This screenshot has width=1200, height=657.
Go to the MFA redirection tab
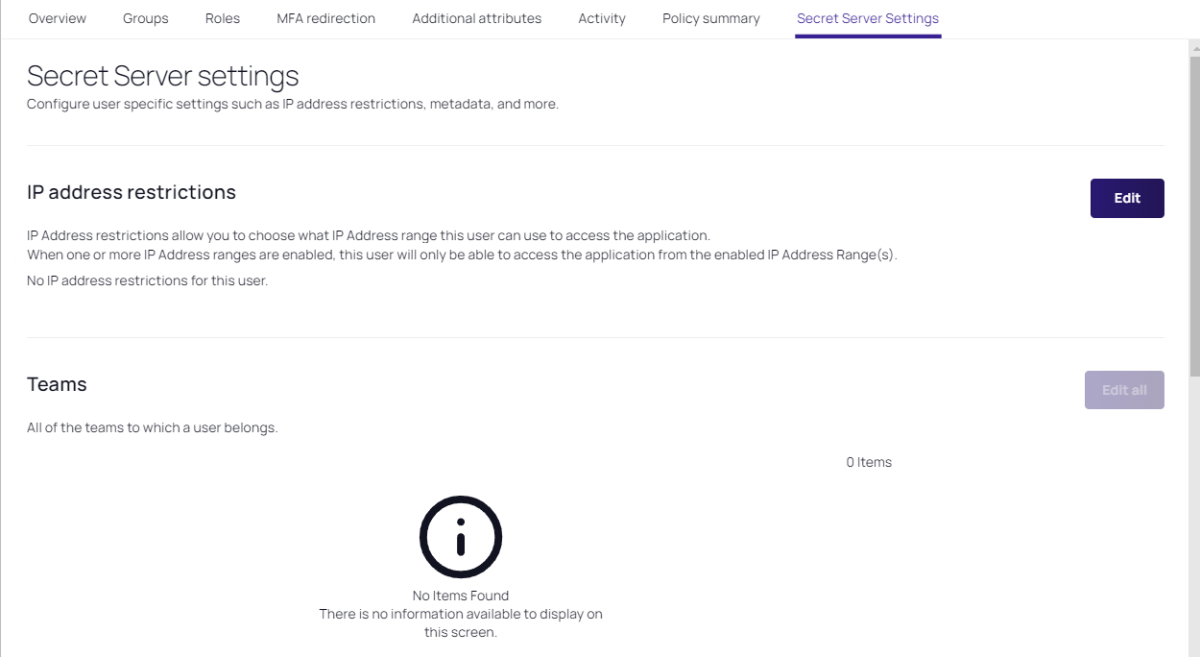[x=326, y=18]
